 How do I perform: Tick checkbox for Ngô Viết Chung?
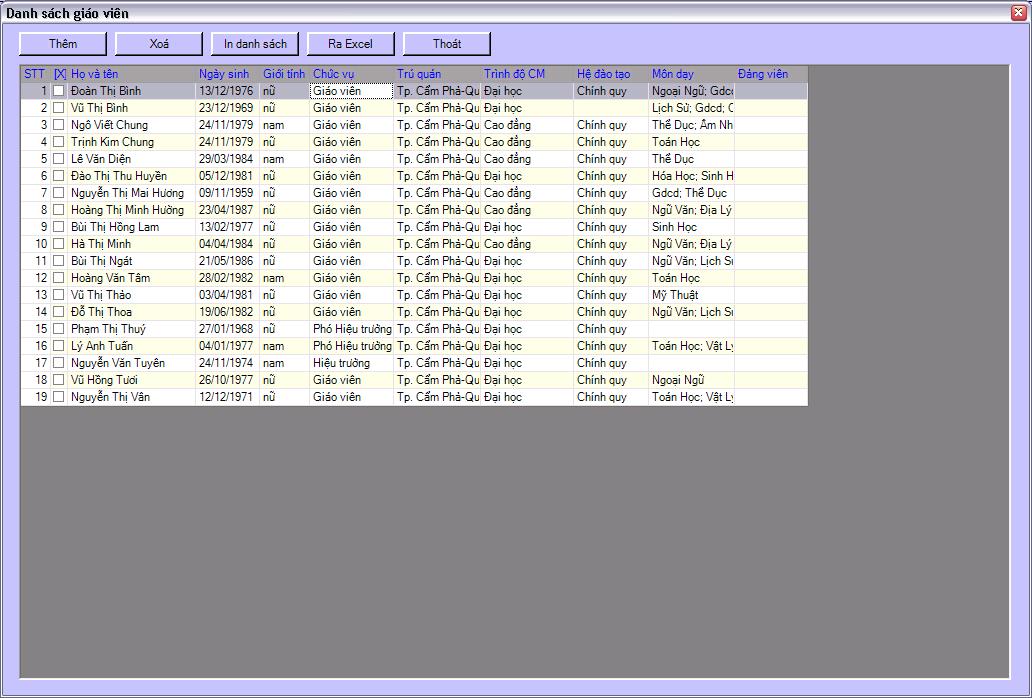tap(59, 125)
